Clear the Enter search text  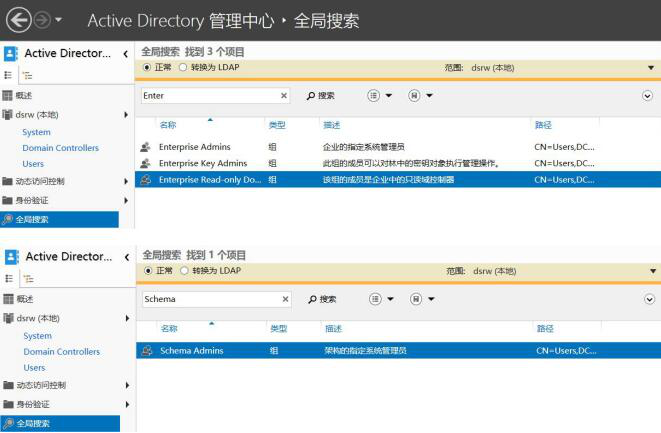284,96
